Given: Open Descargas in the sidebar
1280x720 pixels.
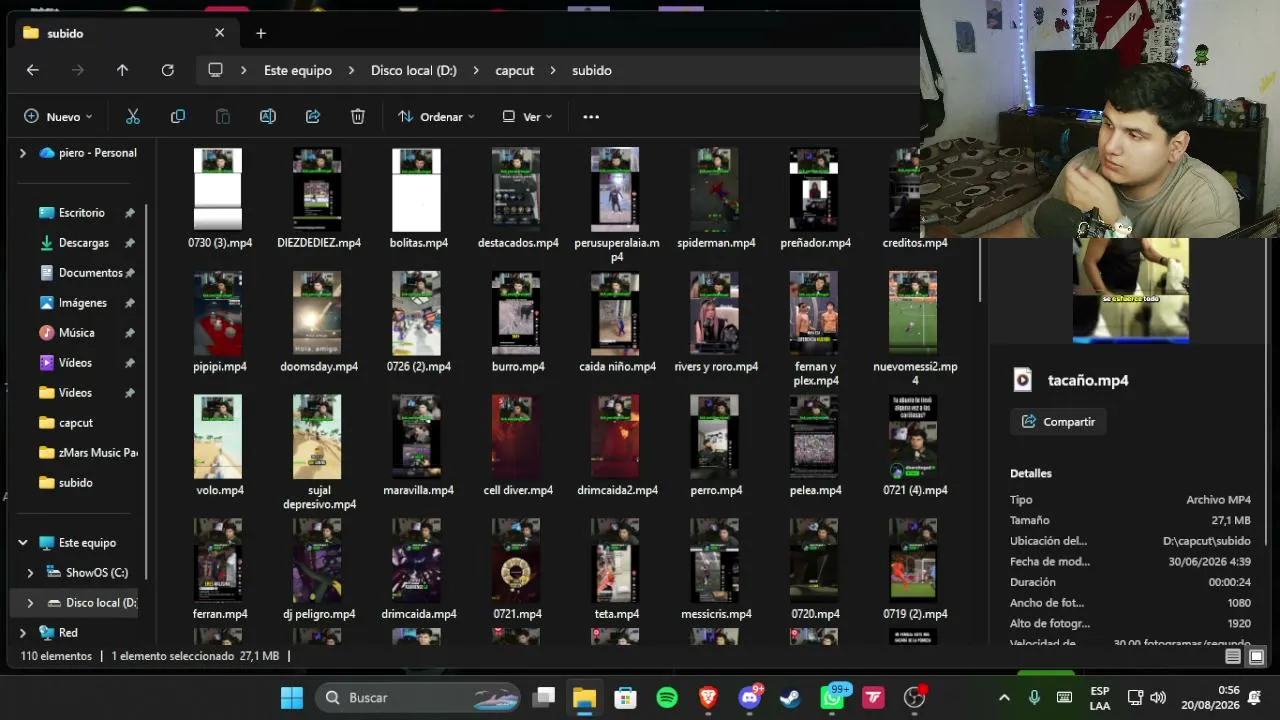Looking at the screenshot, I should (x=83, y=243).
